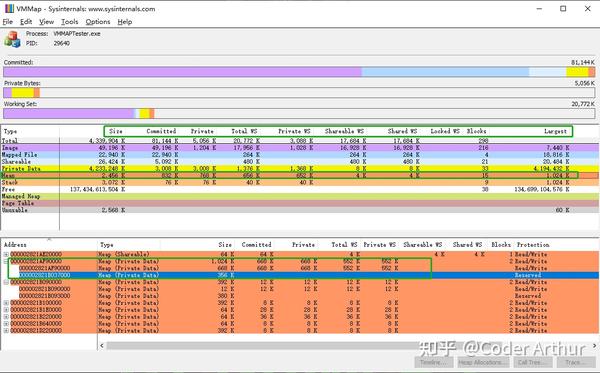Collapse the 000002821AF90000 heap entry
The width and height of the screenshot is (600, 373).
6,261
